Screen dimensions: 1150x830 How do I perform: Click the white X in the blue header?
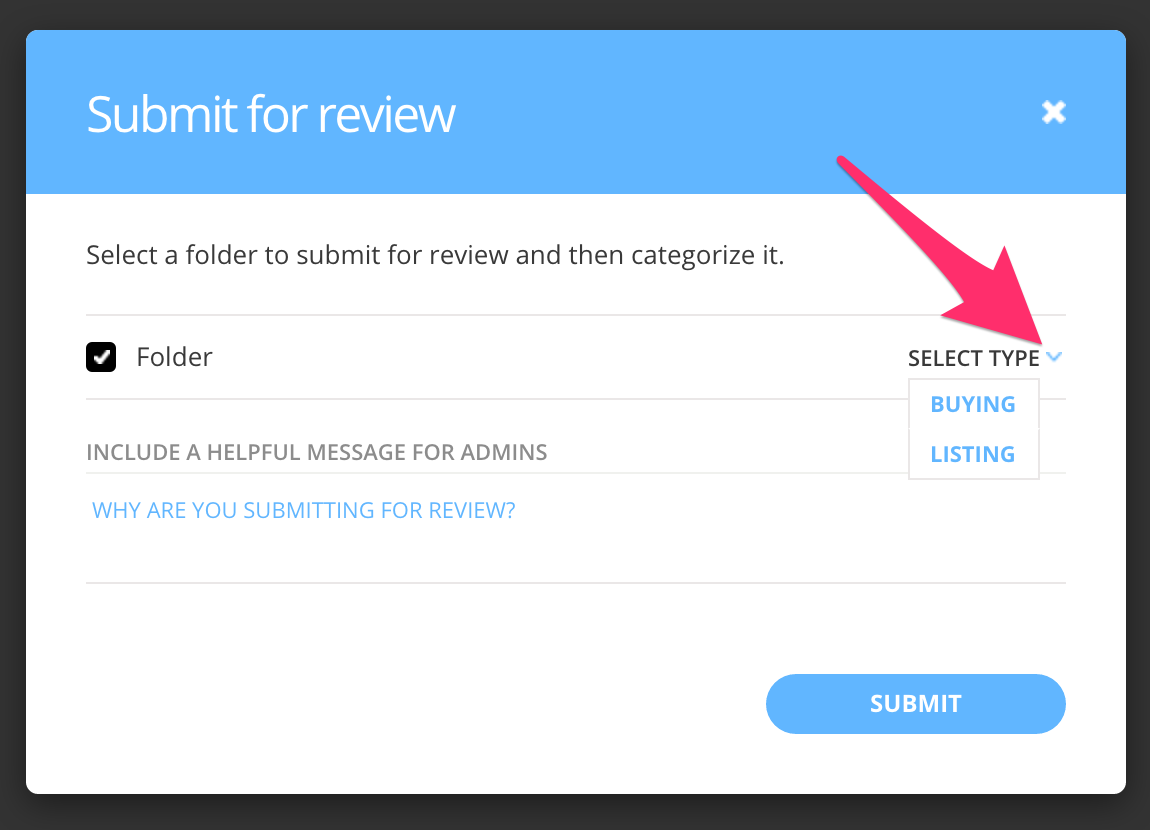click(x=1053, y=112)
